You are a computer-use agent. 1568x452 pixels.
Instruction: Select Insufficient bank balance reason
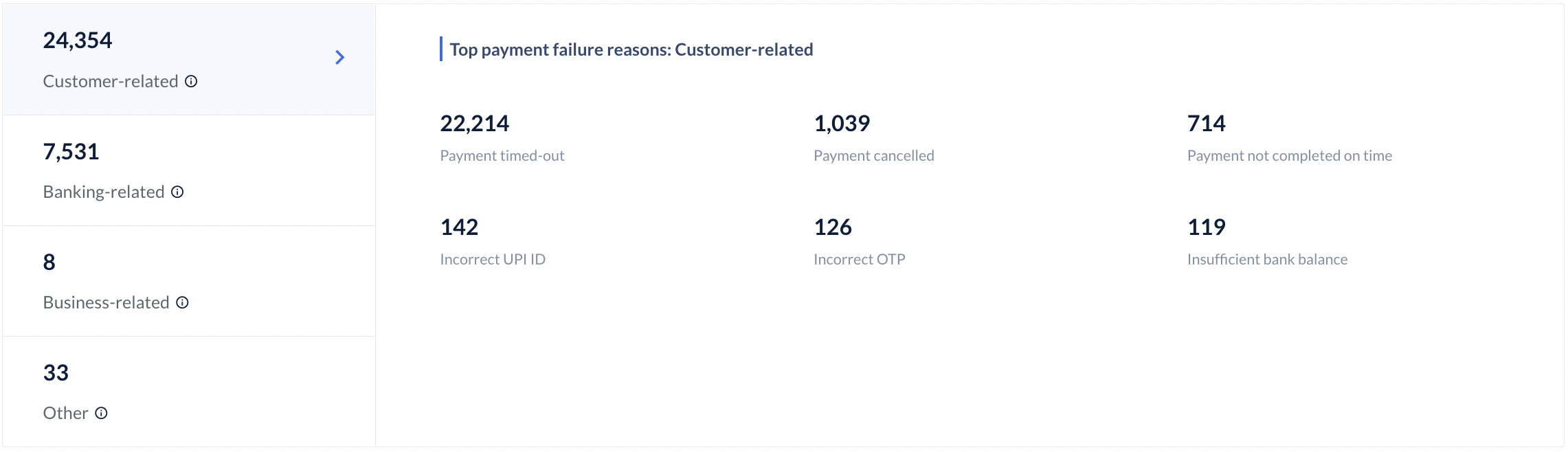pos(1267,260)
